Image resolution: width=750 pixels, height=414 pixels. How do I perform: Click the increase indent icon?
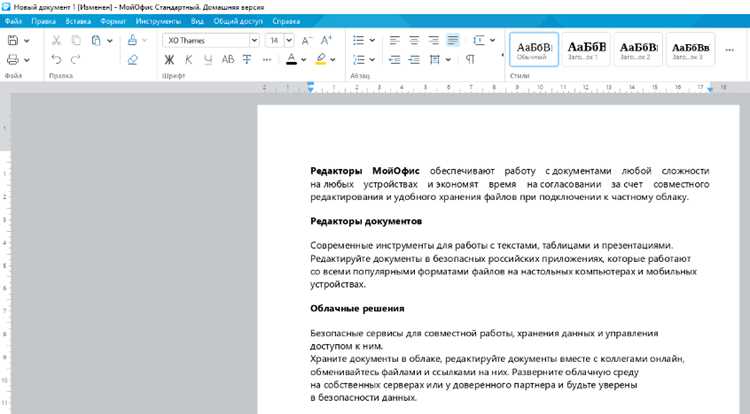(414, 60)
